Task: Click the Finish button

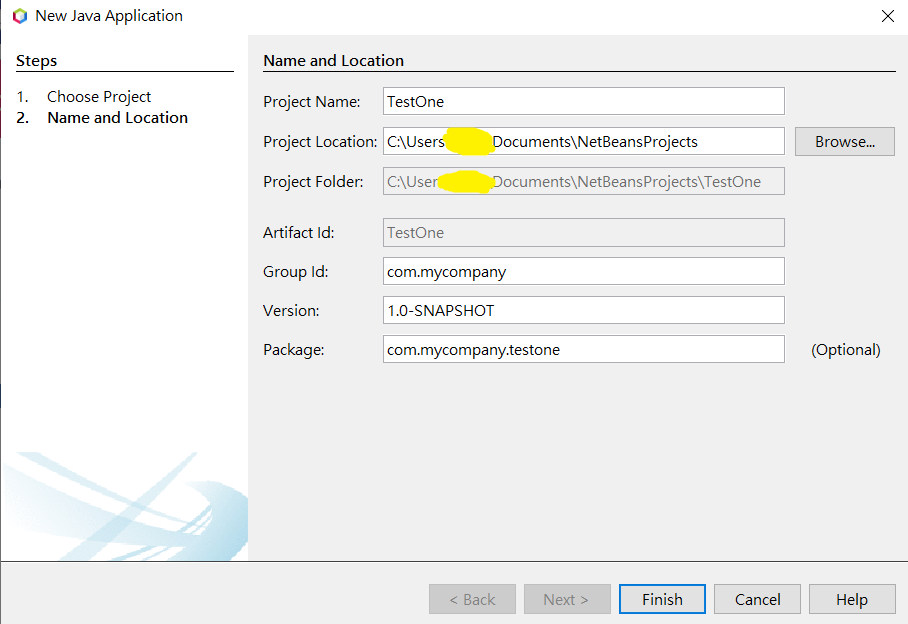Action: pos(662,599)
